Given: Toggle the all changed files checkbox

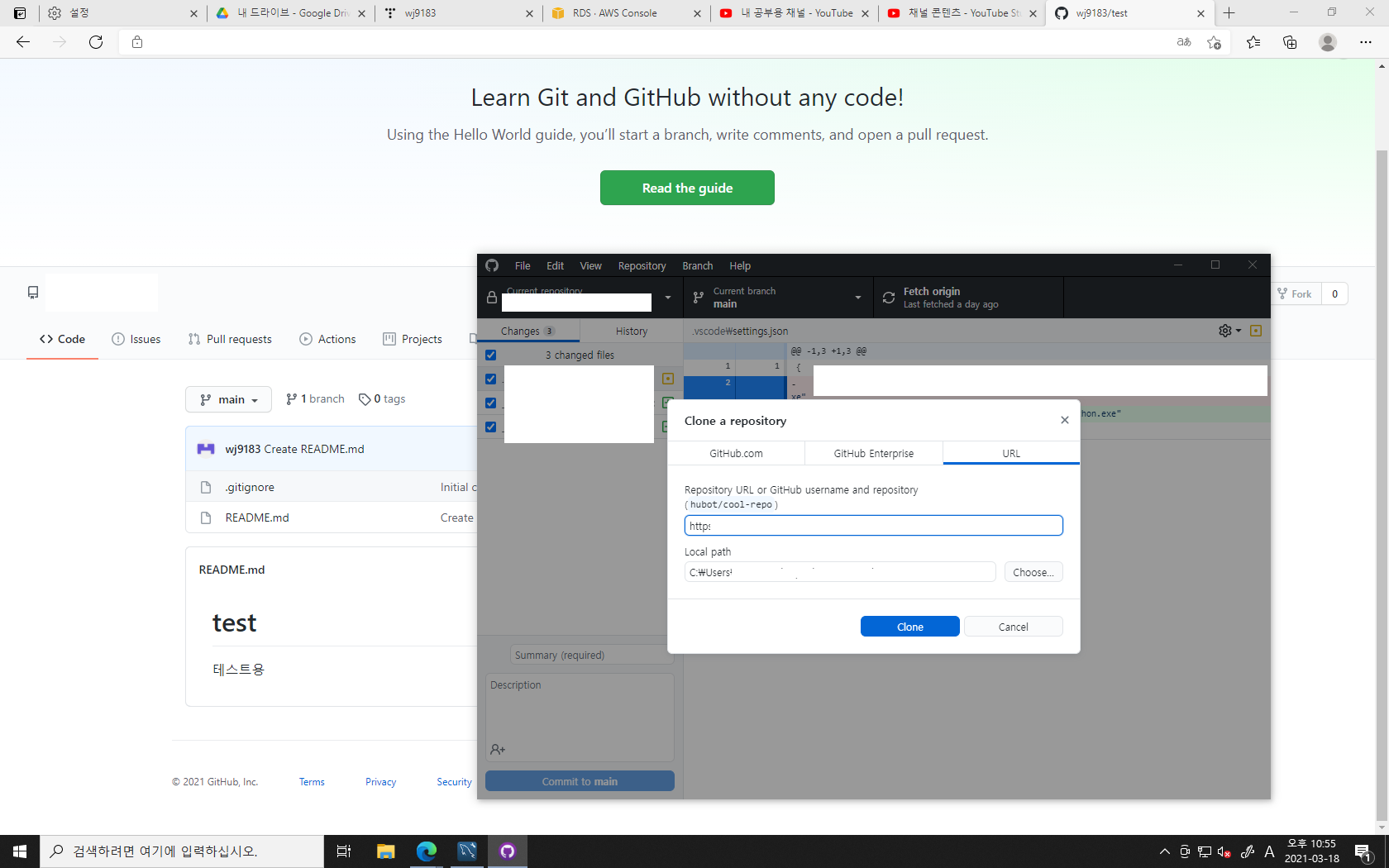Looking at the screenshot, I should pyautogui.click(x=490, y=355).
